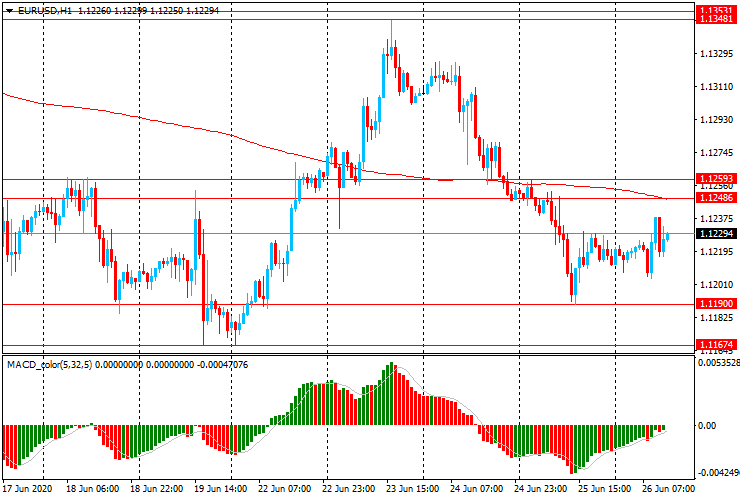
Task: Click the 1.11825 price scale value
Action: click(x=716, y=318)
